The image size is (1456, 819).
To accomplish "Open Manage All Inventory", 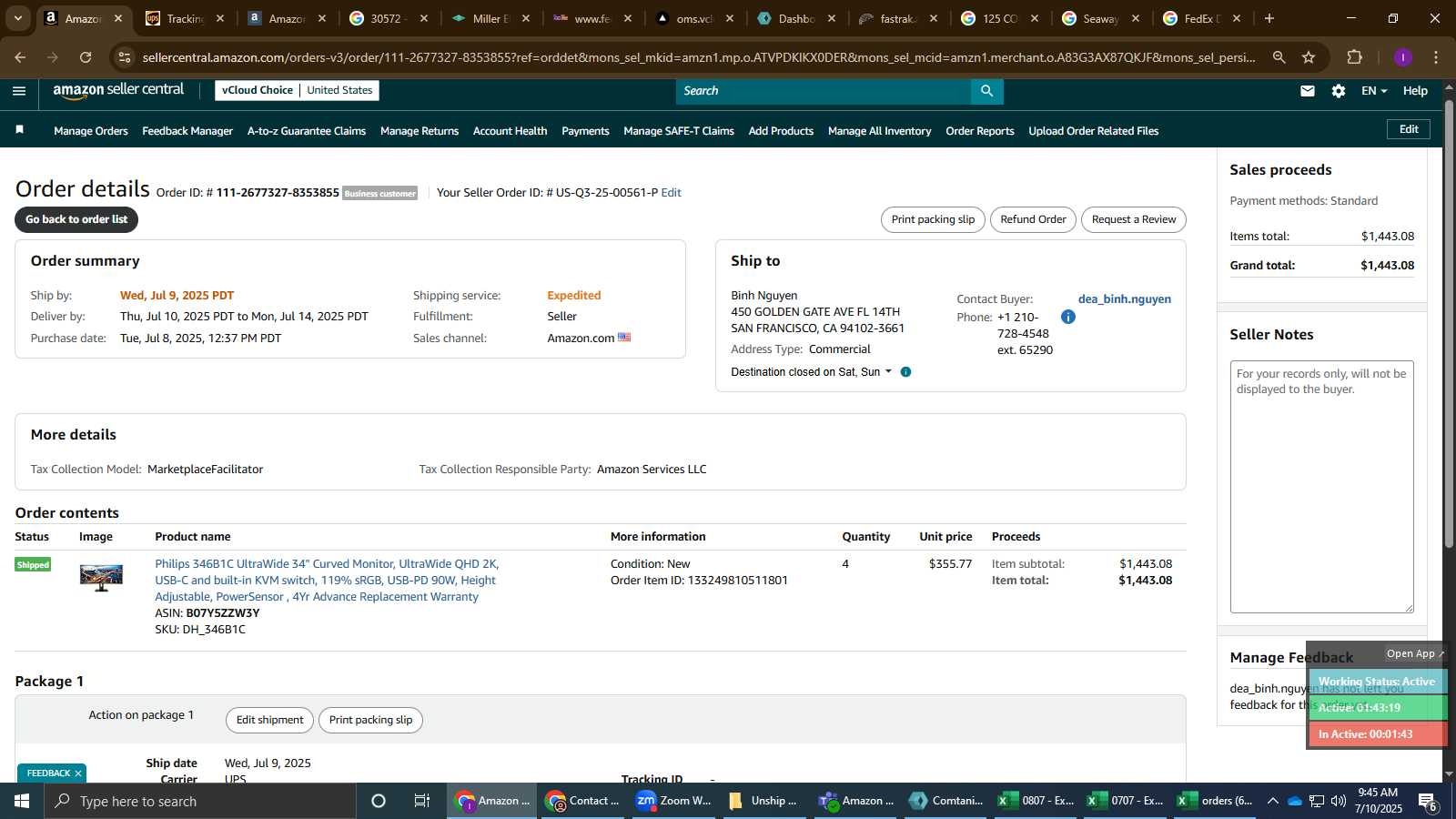I will 879,131.
